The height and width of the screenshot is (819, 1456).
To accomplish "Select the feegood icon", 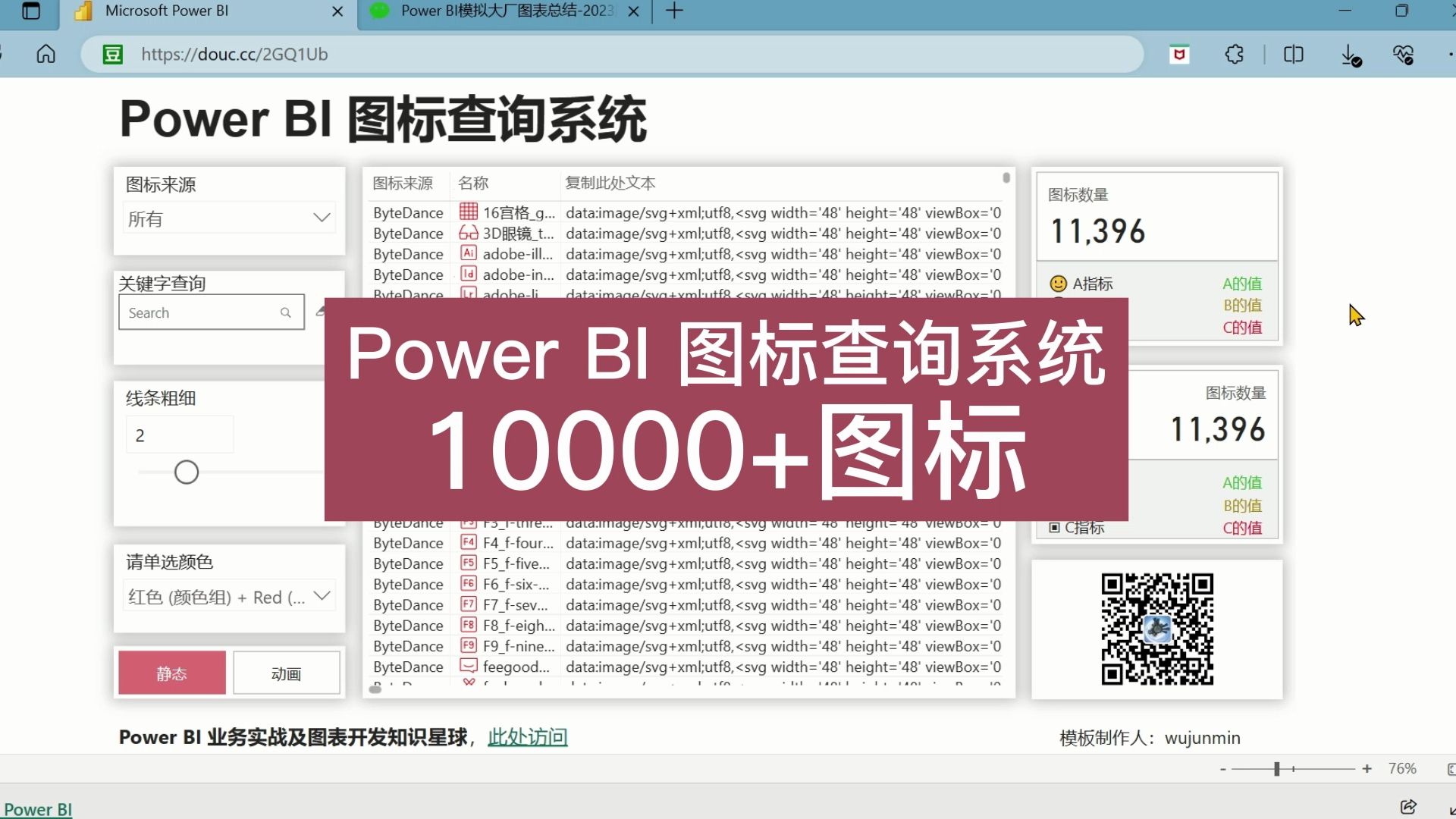I will point(469,666).
